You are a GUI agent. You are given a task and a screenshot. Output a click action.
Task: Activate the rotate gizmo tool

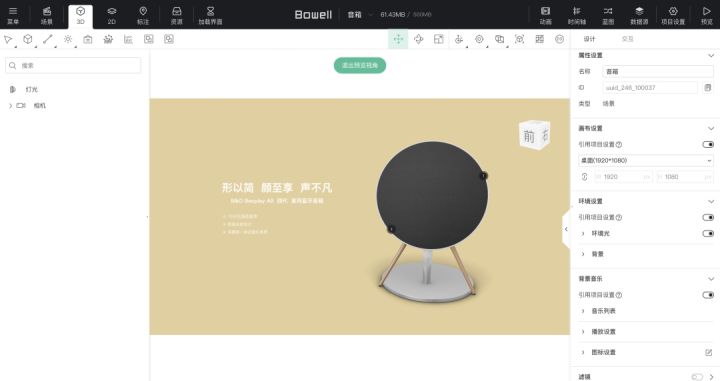(418, 39)
